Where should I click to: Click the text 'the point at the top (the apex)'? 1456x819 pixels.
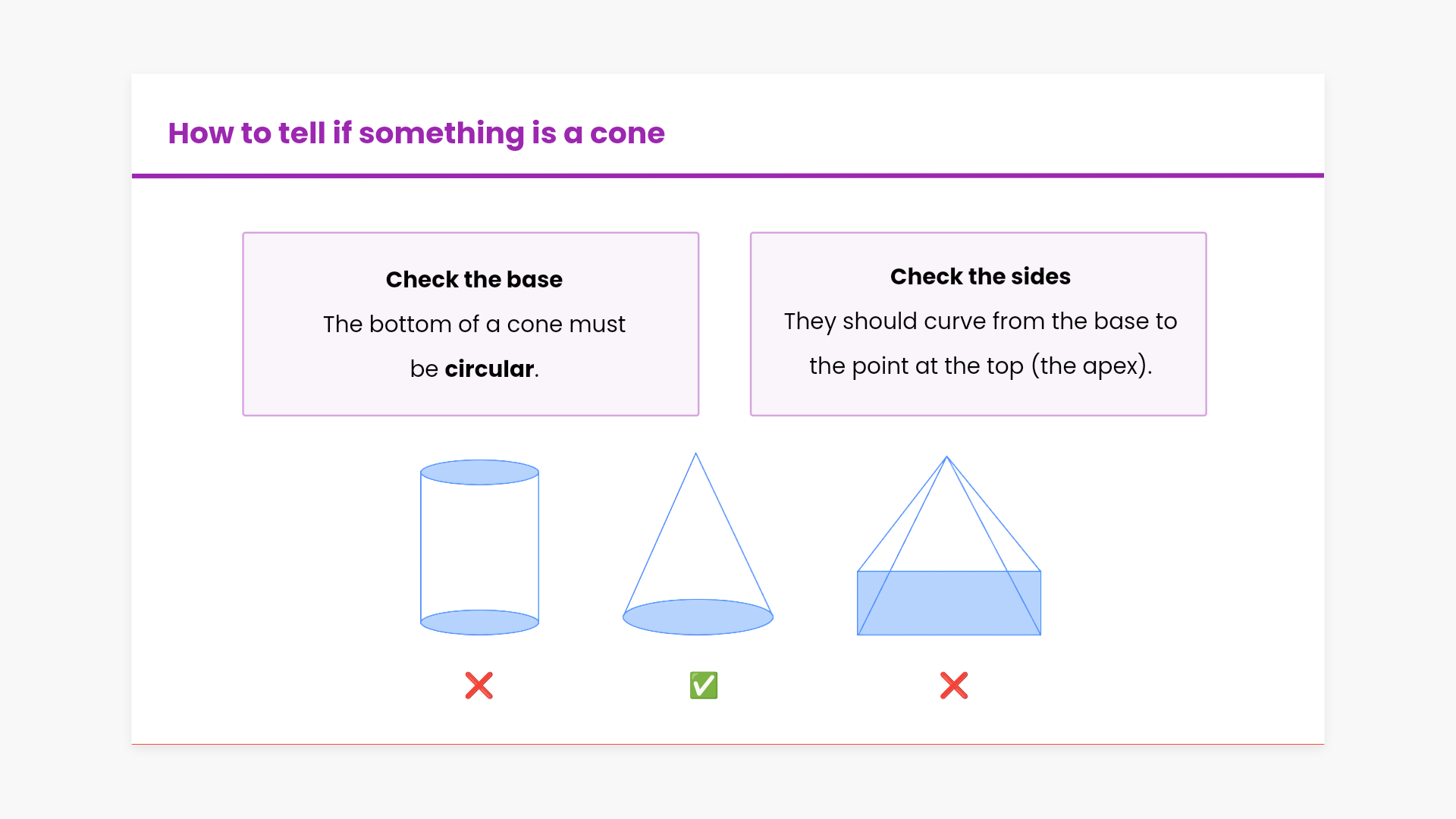pos(980,366)
